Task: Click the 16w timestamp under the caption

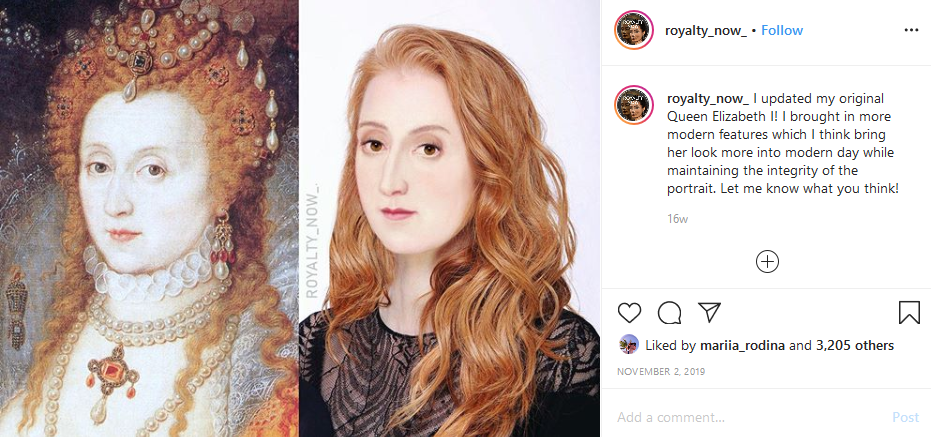Action: (x=678, y=218)
